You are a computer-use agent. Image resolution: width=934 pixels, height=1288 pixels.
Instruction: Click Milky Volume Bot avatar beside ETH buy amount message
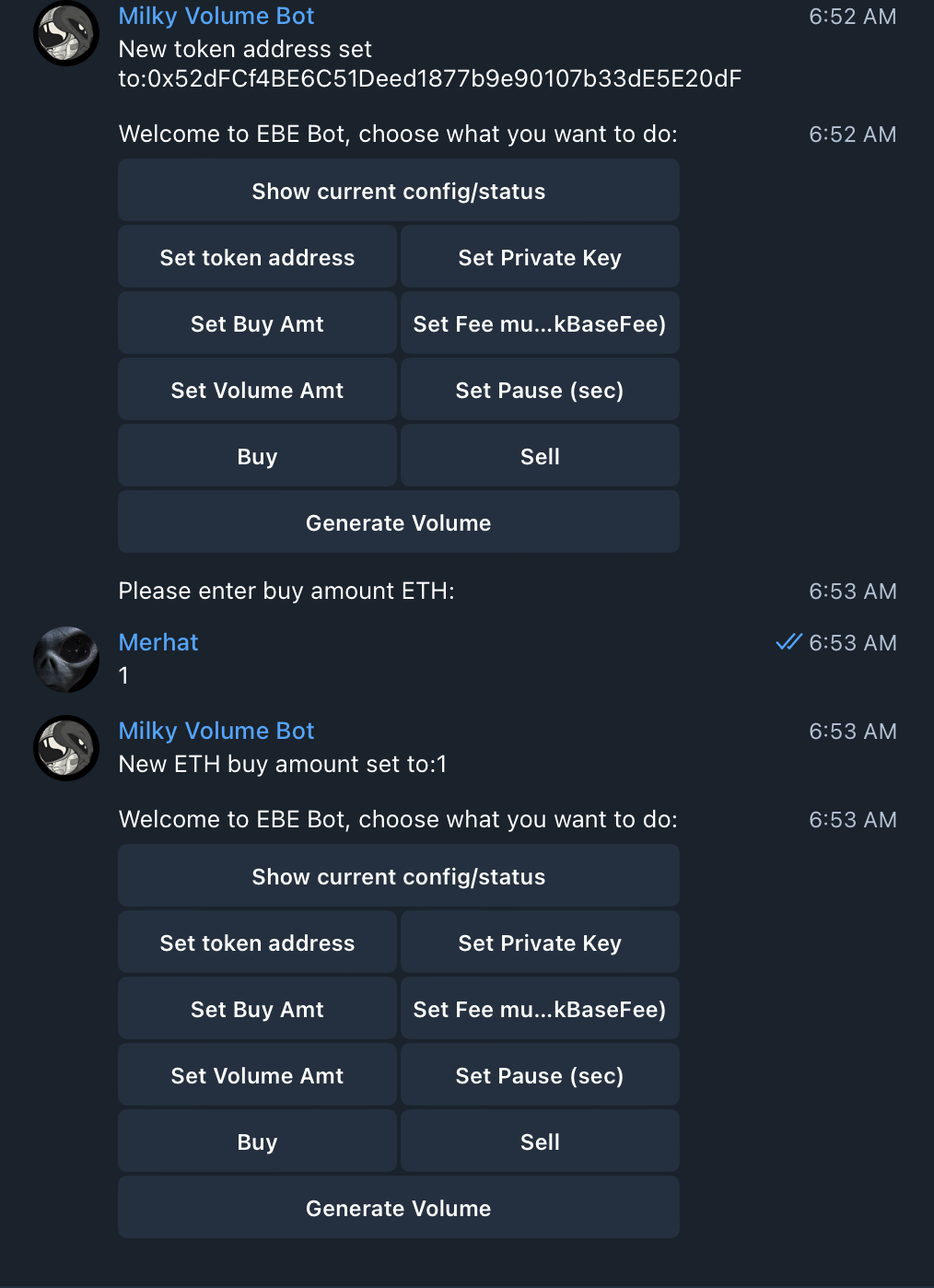tap(66, 748)
